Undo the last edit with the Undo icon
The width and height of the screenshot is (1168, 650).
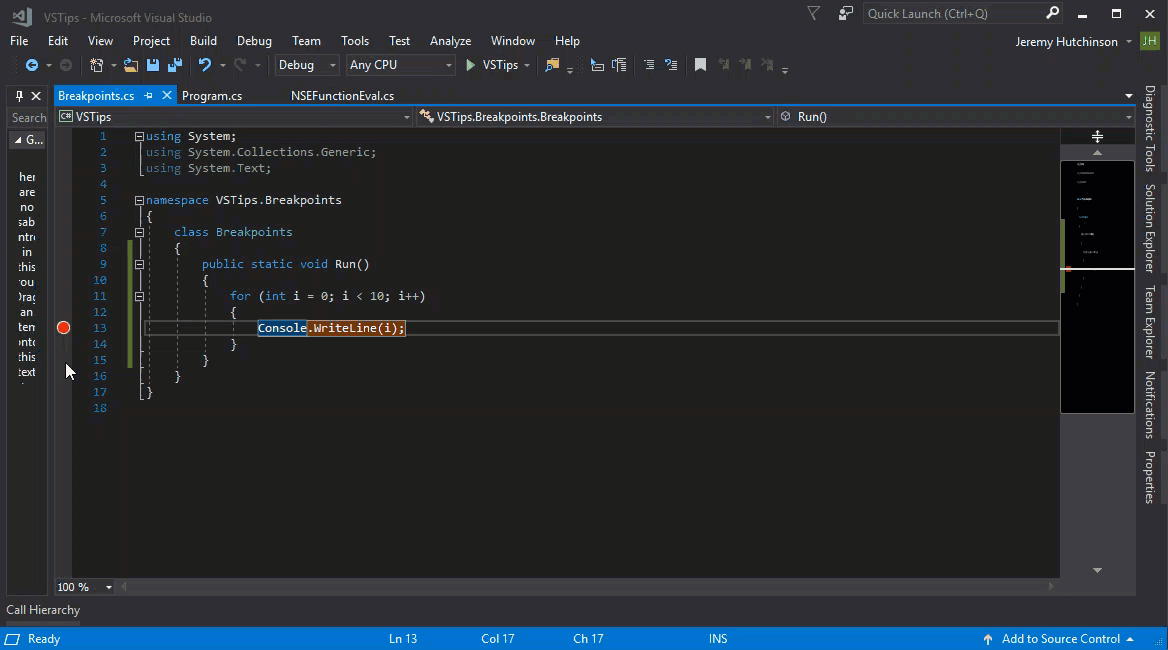205,63
